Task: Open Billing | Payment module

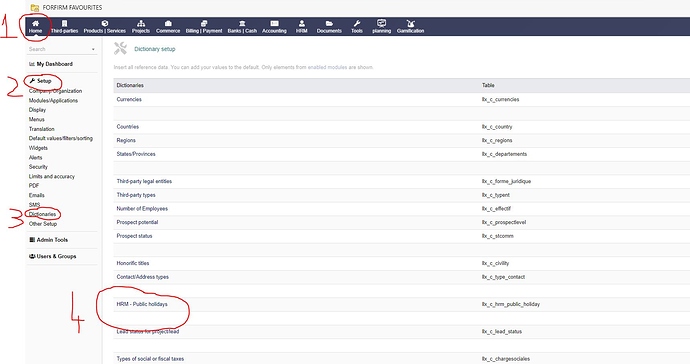Action: pos(204,27)
